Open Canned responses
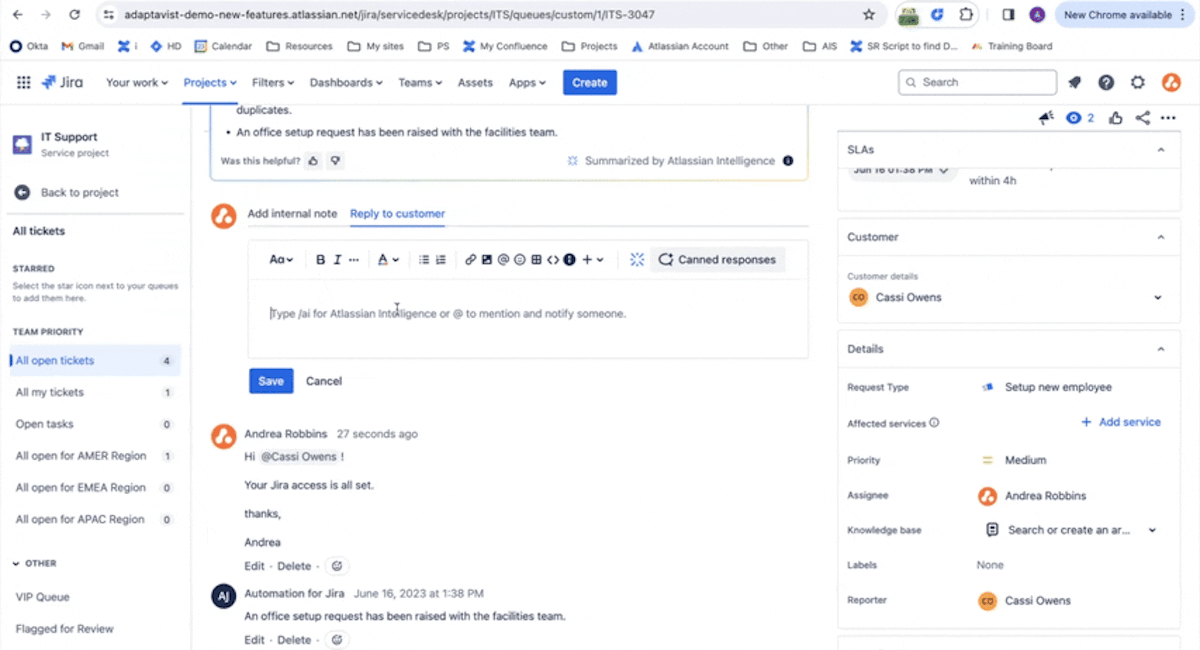This screenshot has height=650, width=1200. click(717, 260)
